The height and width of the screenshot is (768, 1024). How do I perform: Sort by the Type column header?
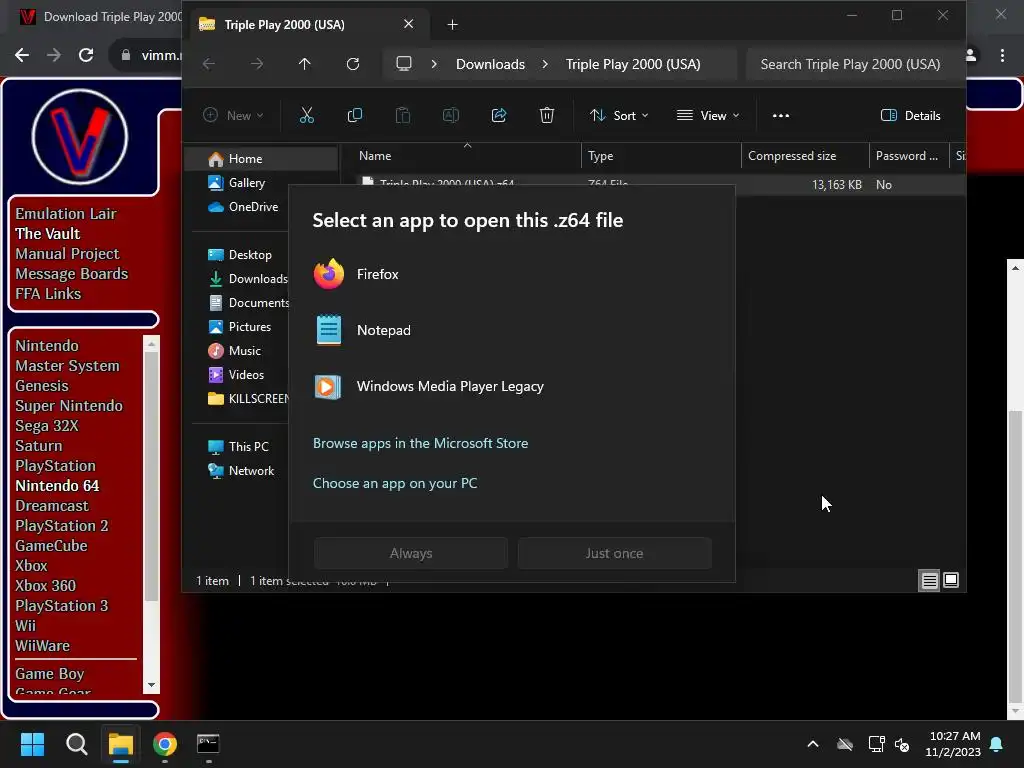click(x=661, y=156)
